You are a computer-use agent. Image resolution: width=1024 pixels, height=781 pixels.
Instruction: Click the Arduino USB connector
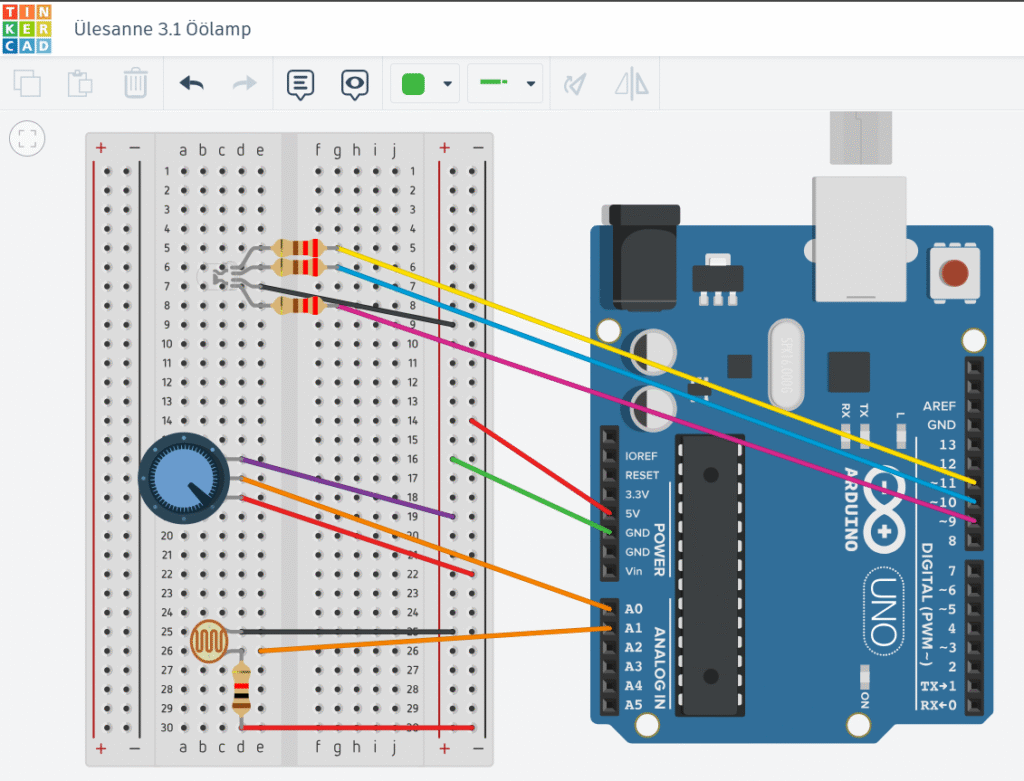pos(859,239)
